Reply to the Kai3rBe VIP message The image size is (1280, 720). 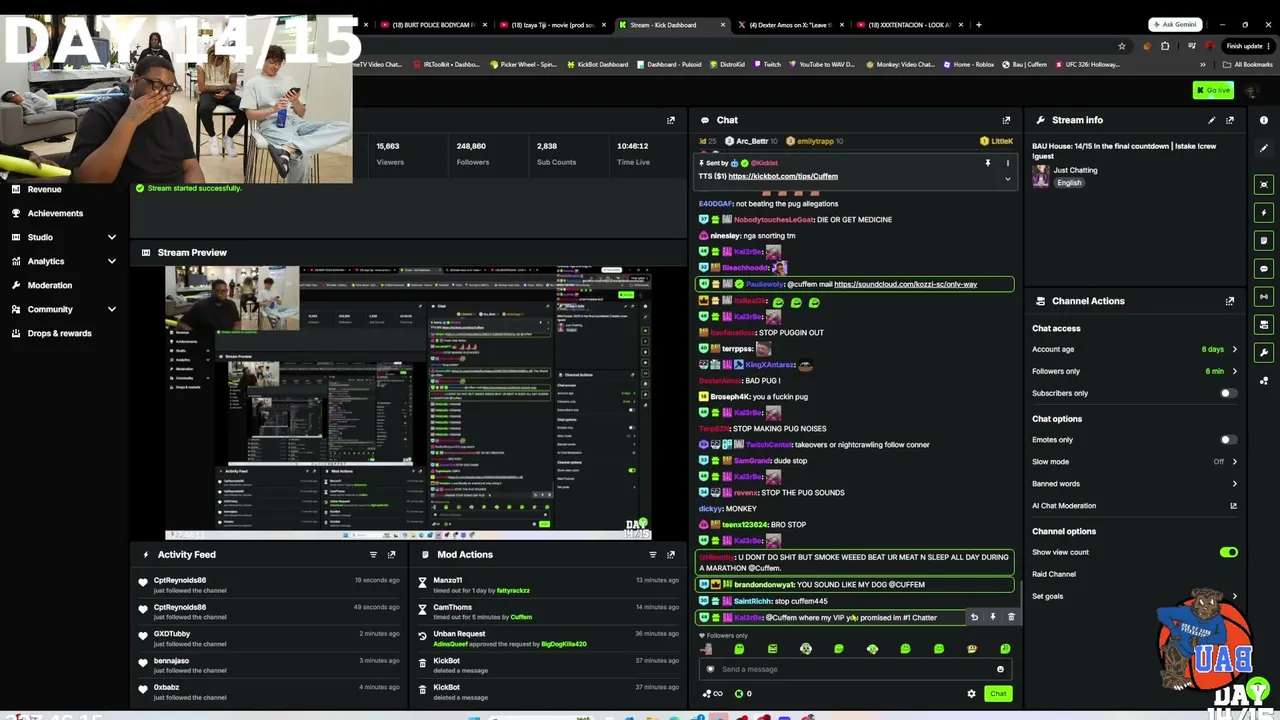(974, 618)
